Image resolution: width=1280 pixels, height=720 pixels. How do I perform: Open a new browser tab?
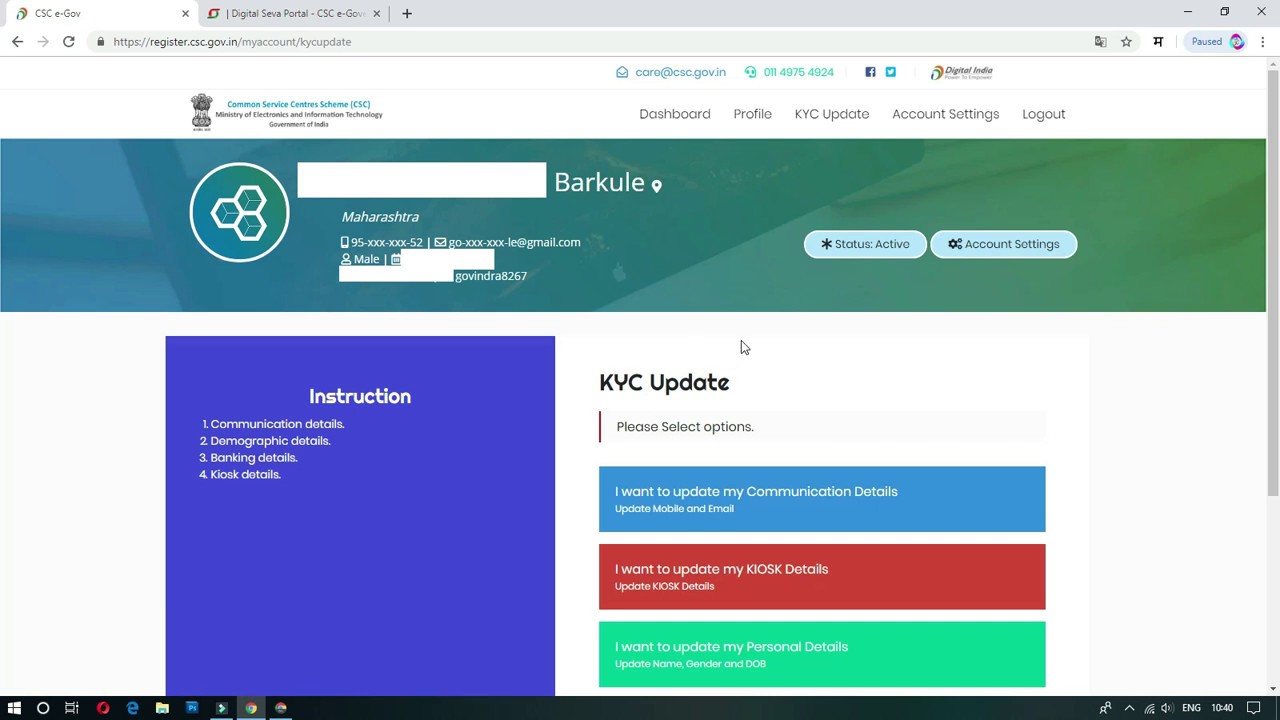tap(407, 14)
